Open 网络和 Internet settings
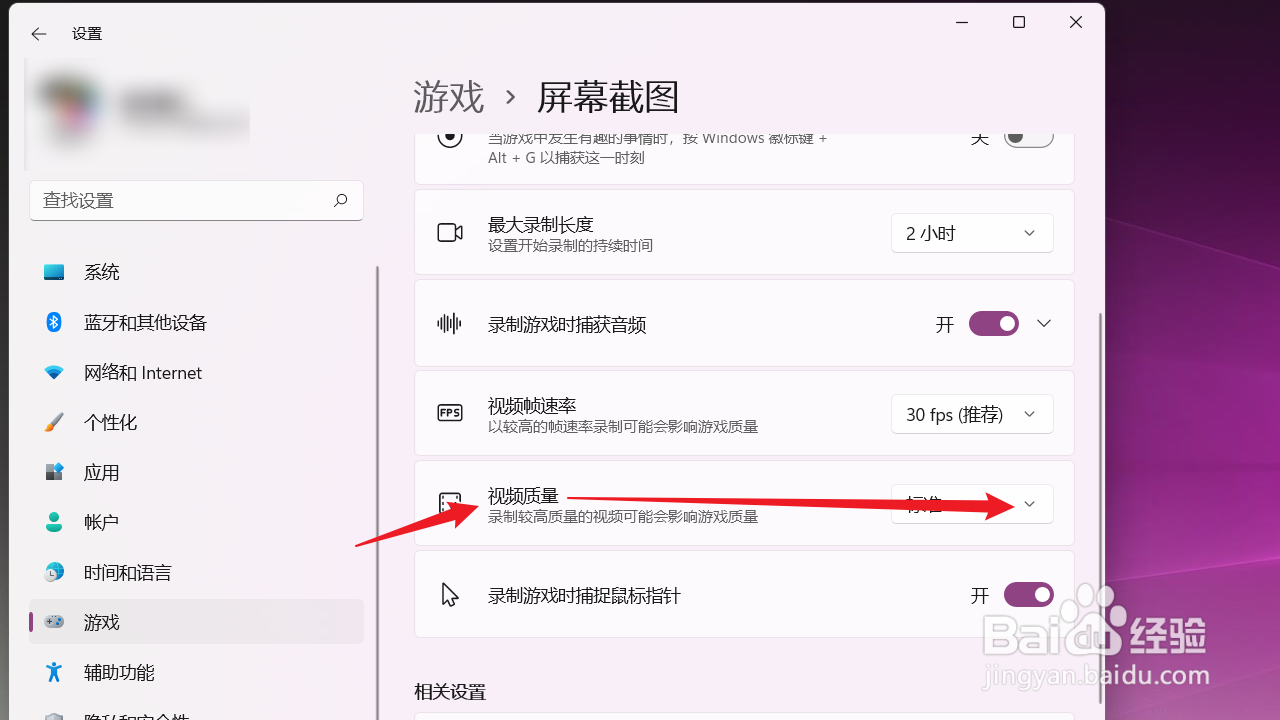 (141, 372)
